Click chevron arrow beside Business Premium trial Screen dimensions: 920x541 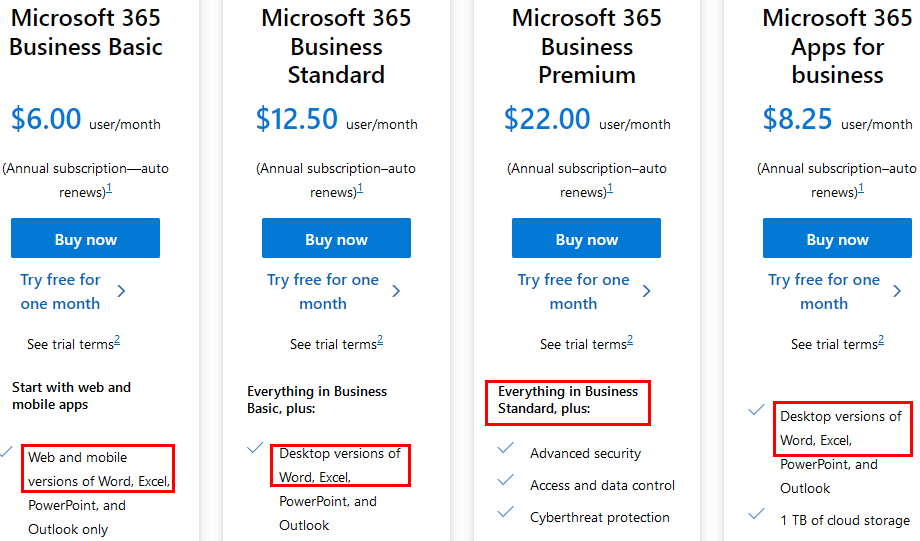click(646, 291)
